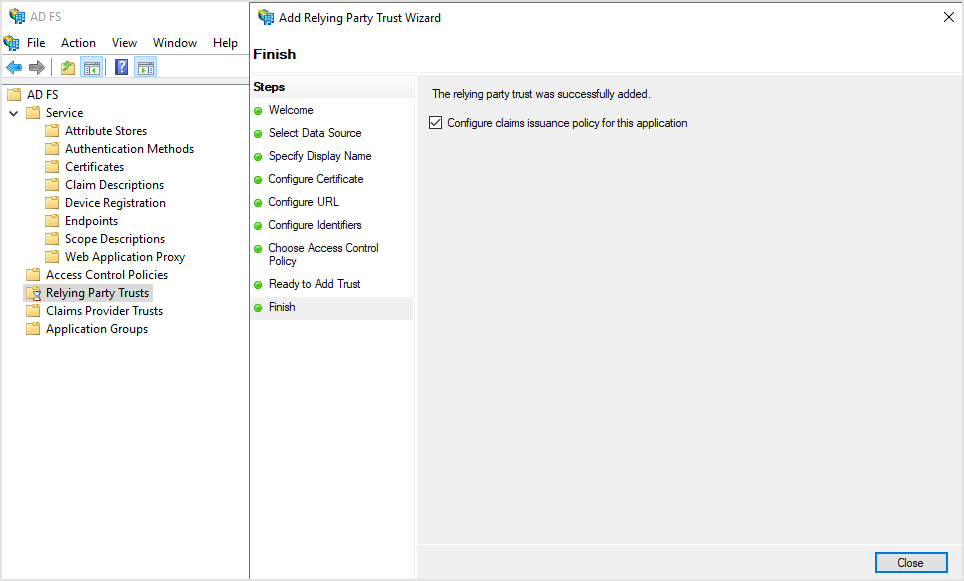Select the Certificates folder

coord(96,166)
